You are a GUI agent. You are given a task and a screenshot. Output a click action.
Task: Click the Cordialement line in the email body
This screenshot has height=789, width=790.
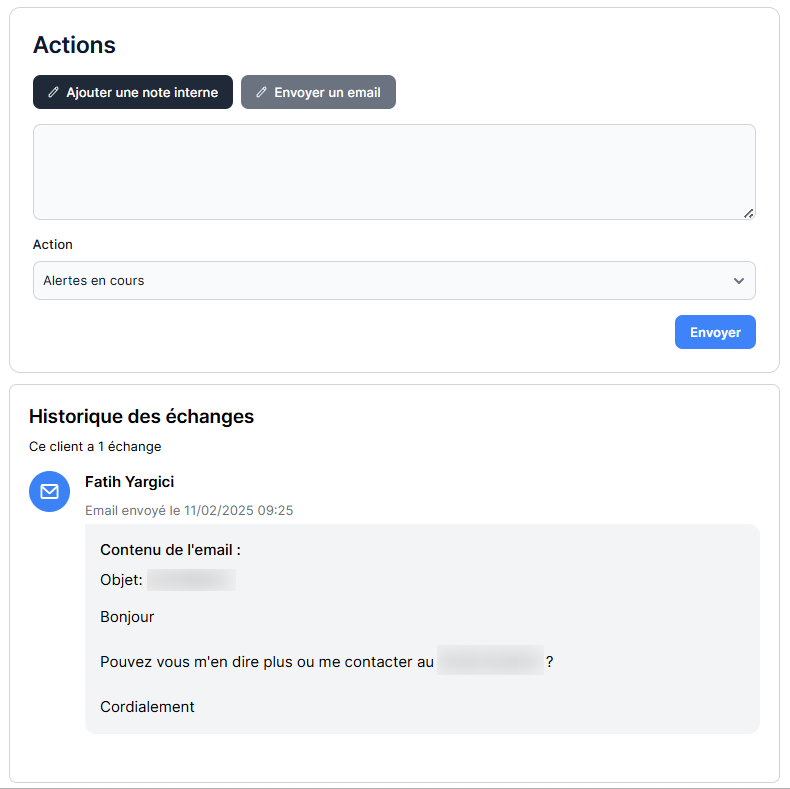click(x=147, y=707)
